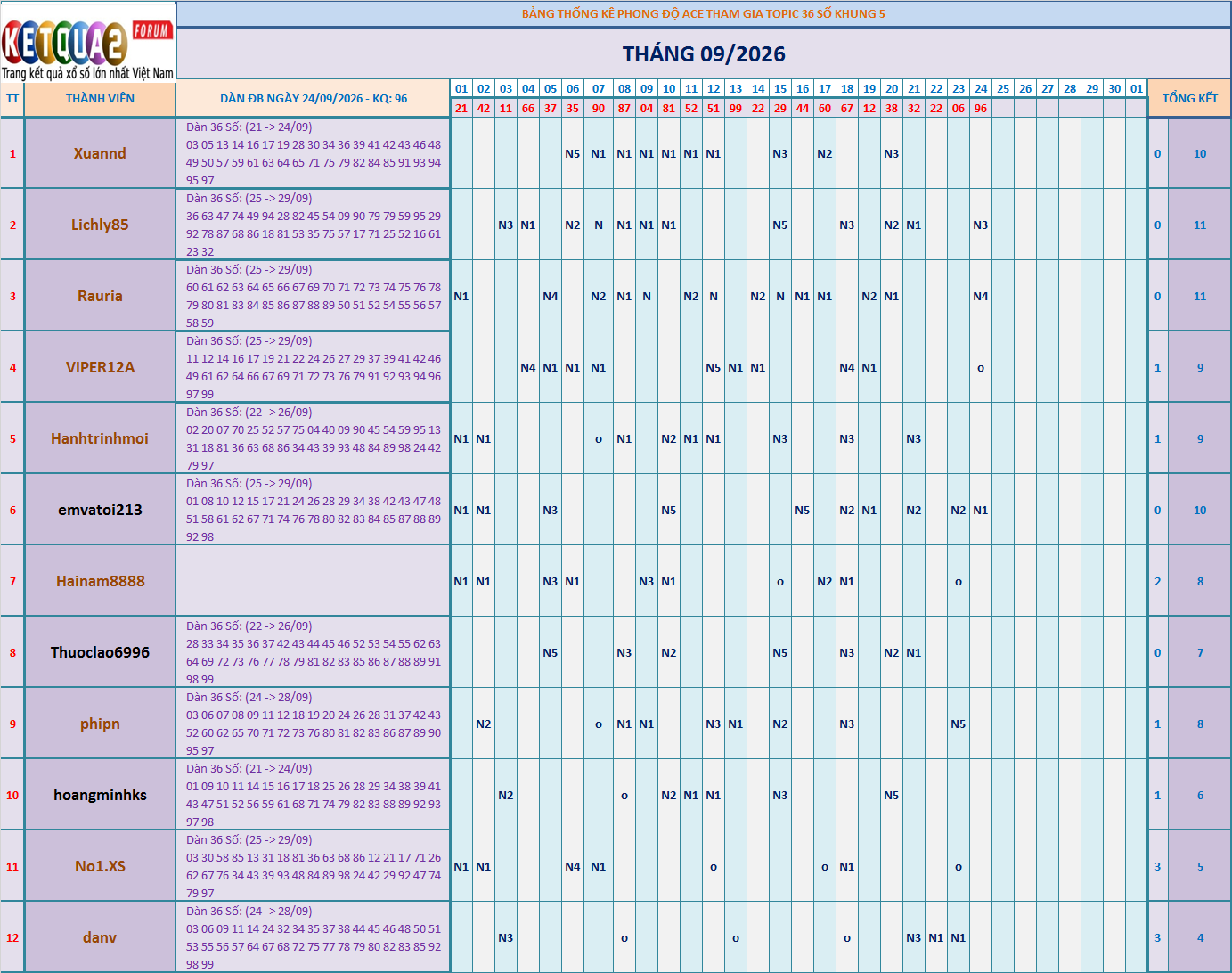
Task: Click row number 12 in TT column
Action: click(x=12, y=937)
